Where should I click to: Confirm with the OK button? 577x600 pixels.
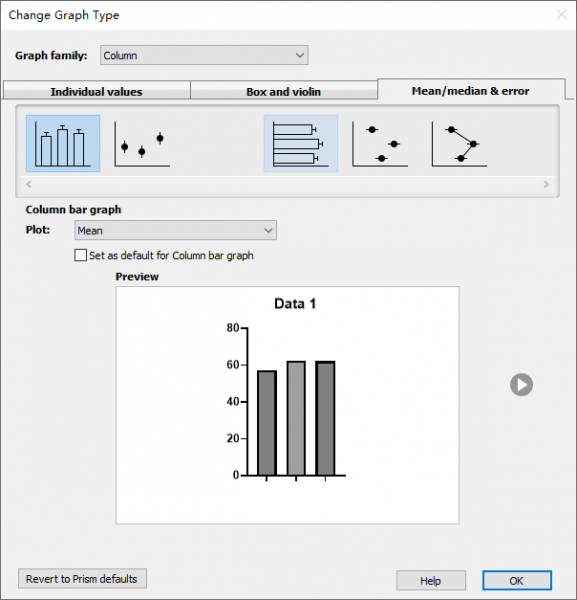pyautogui.click(x=517, y=581)
